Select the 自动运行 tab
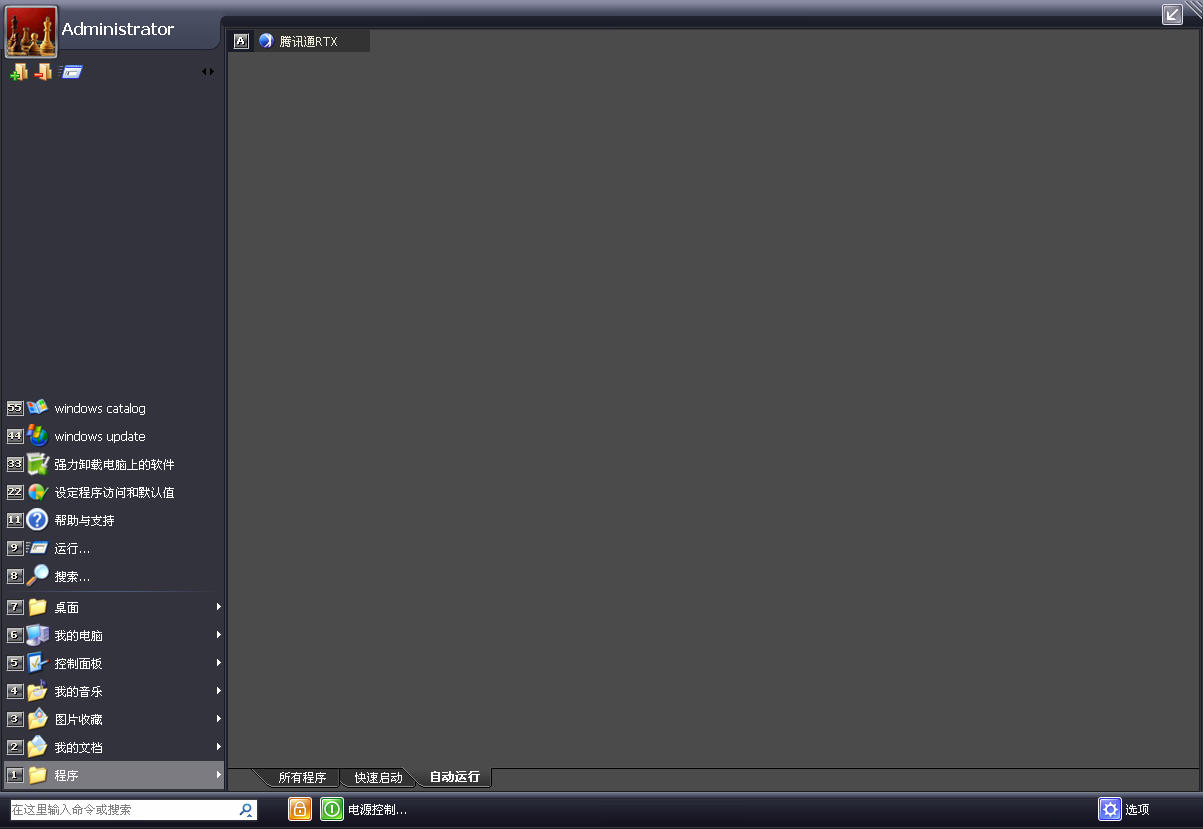 click(x=455, y=777)
